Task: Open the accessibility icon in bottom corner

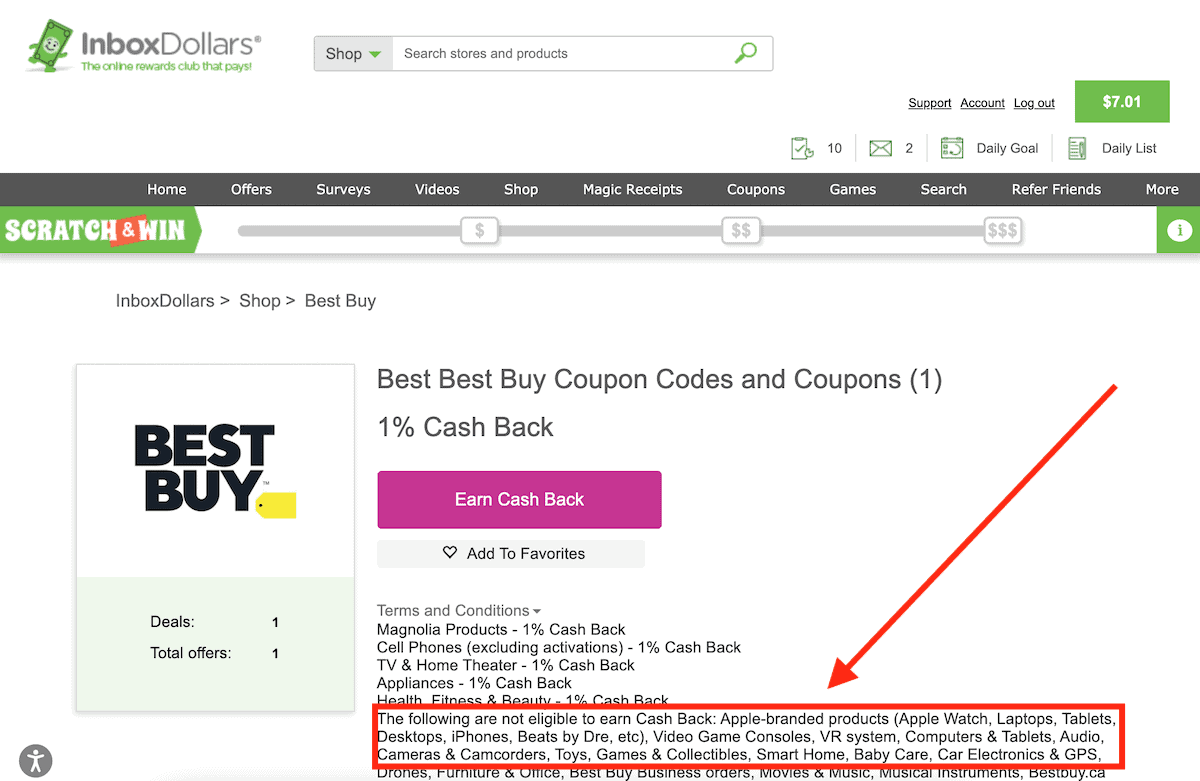Action: pos(36,760)
